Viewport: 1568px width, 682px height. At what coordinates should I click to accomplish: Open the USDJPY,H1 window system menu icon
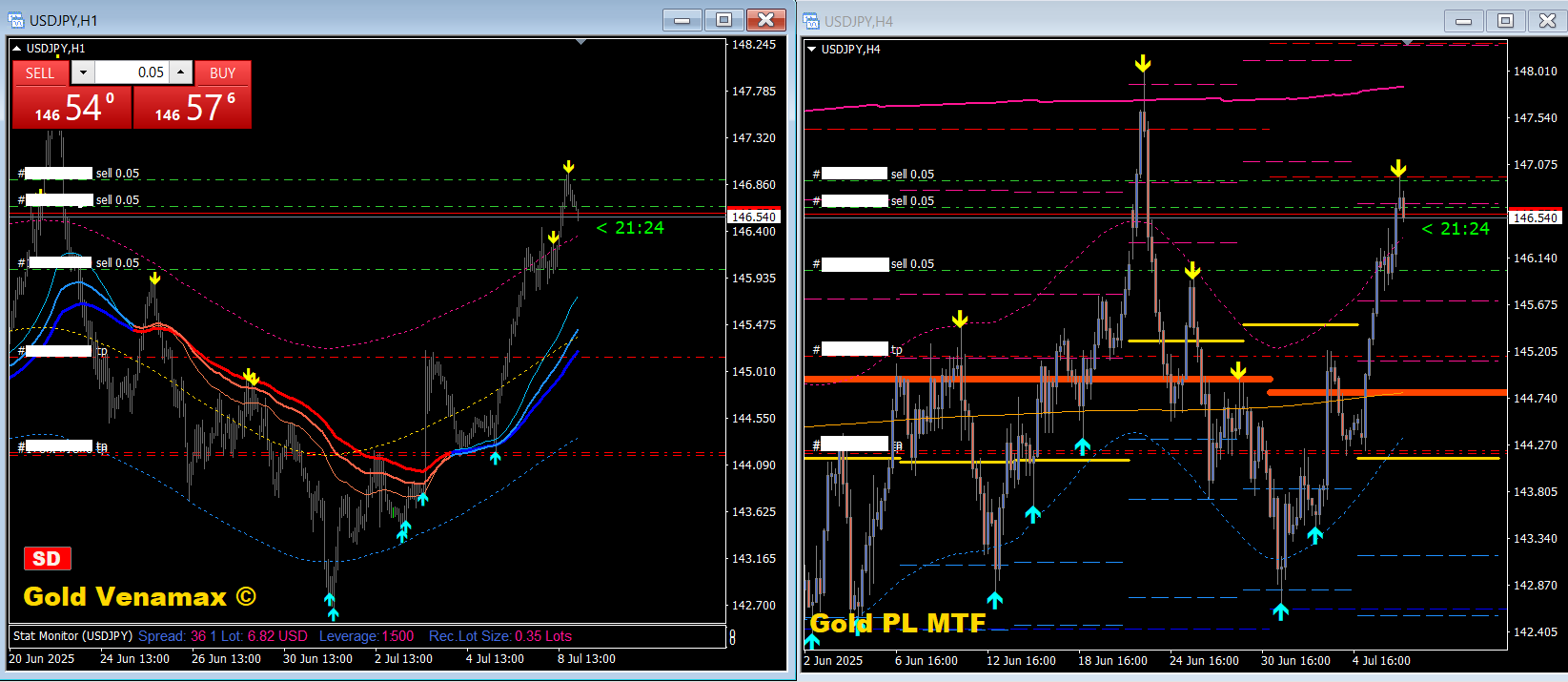pos(16,20)
